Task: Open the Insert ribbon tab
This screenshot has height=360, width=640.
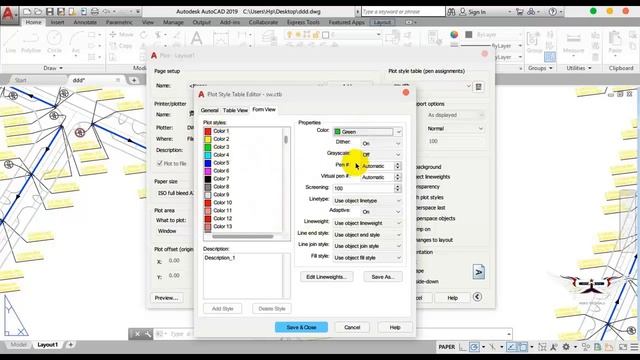Action: tap(57, 22)
